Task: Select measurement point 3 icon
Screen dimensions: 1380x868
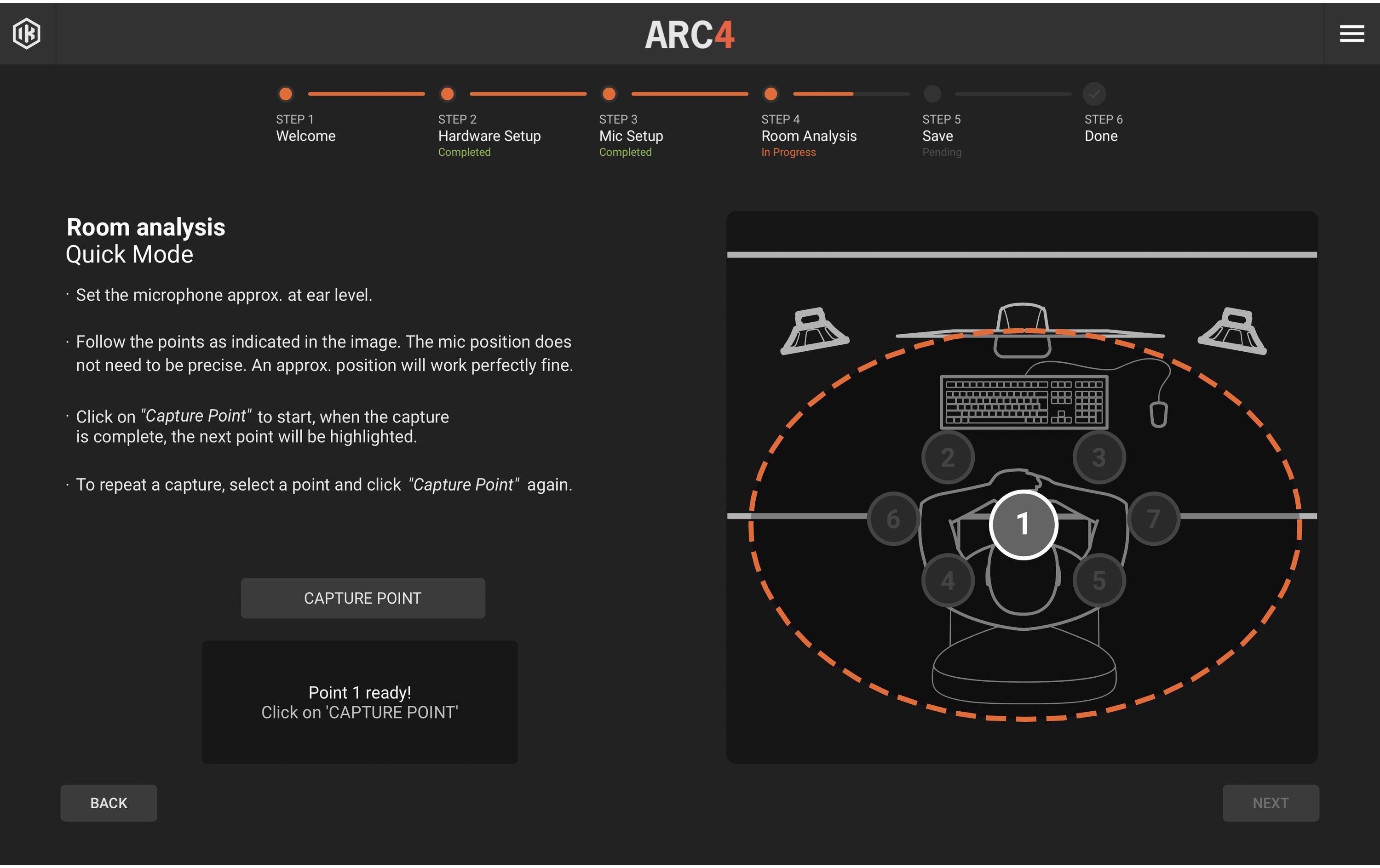Action: click(x=1098, y=458)
